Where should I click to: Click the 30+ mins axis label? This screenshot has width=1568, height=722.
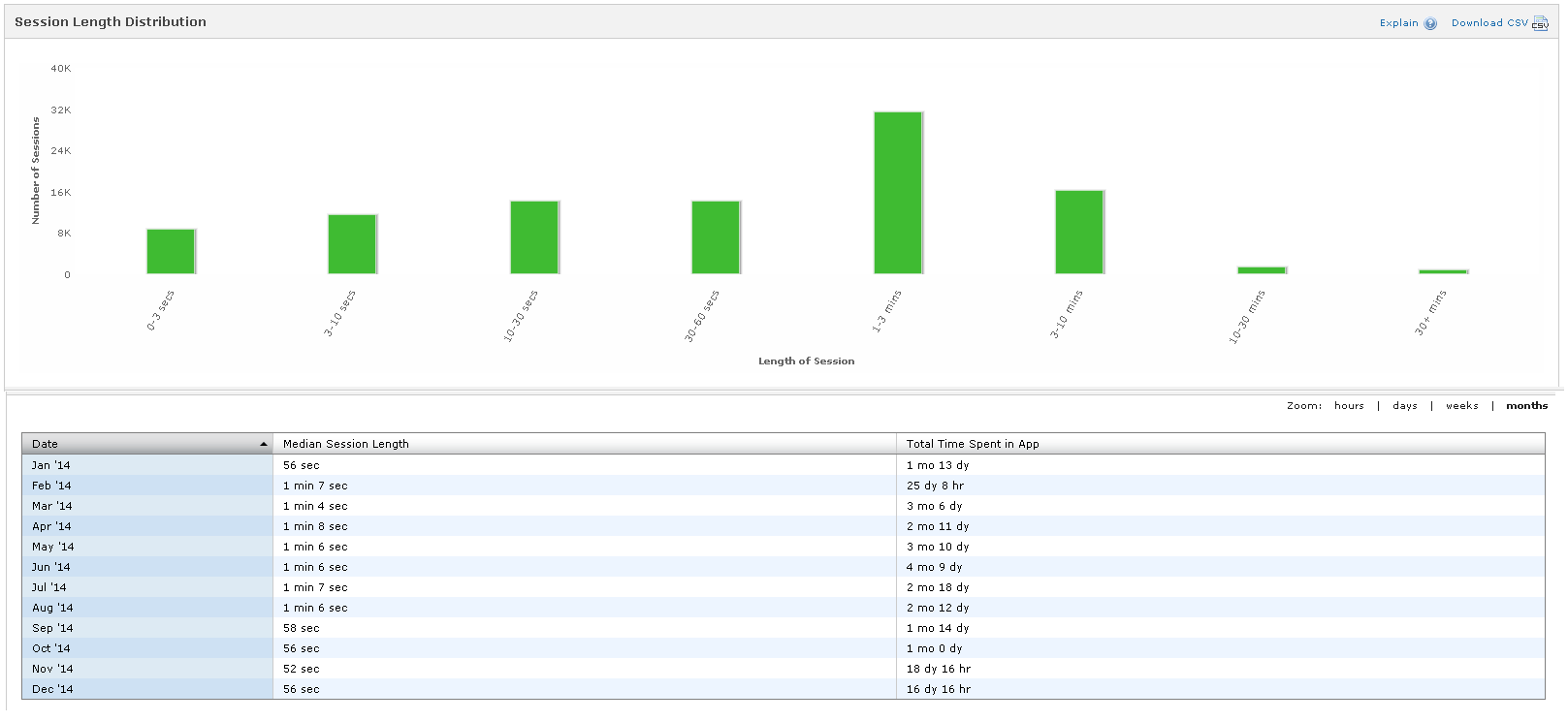pyautogui.click(x=1430, y=312)
